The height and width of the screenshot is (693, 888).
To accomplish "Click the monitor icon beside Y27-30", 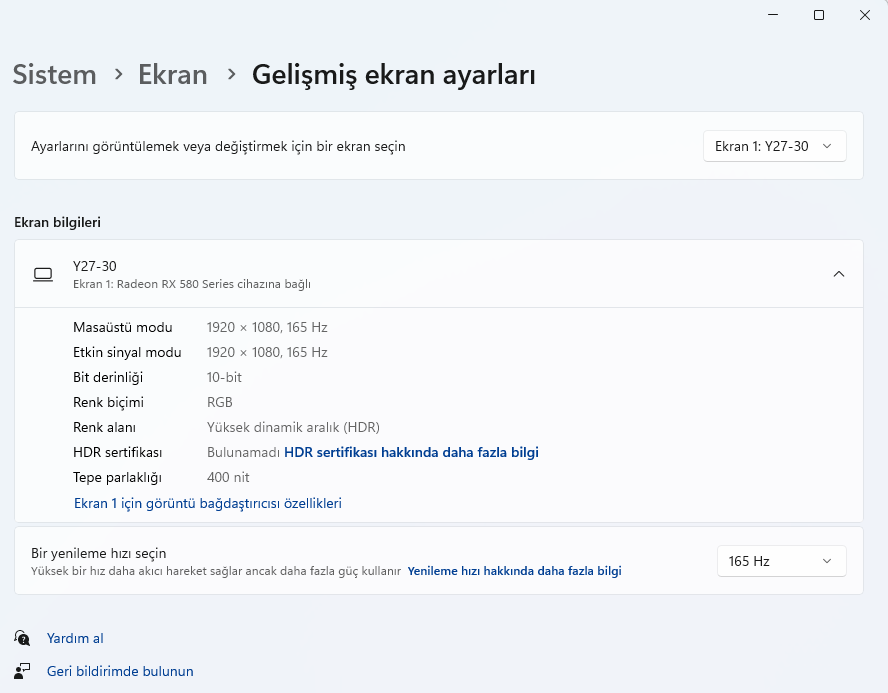I will point(42,274).
